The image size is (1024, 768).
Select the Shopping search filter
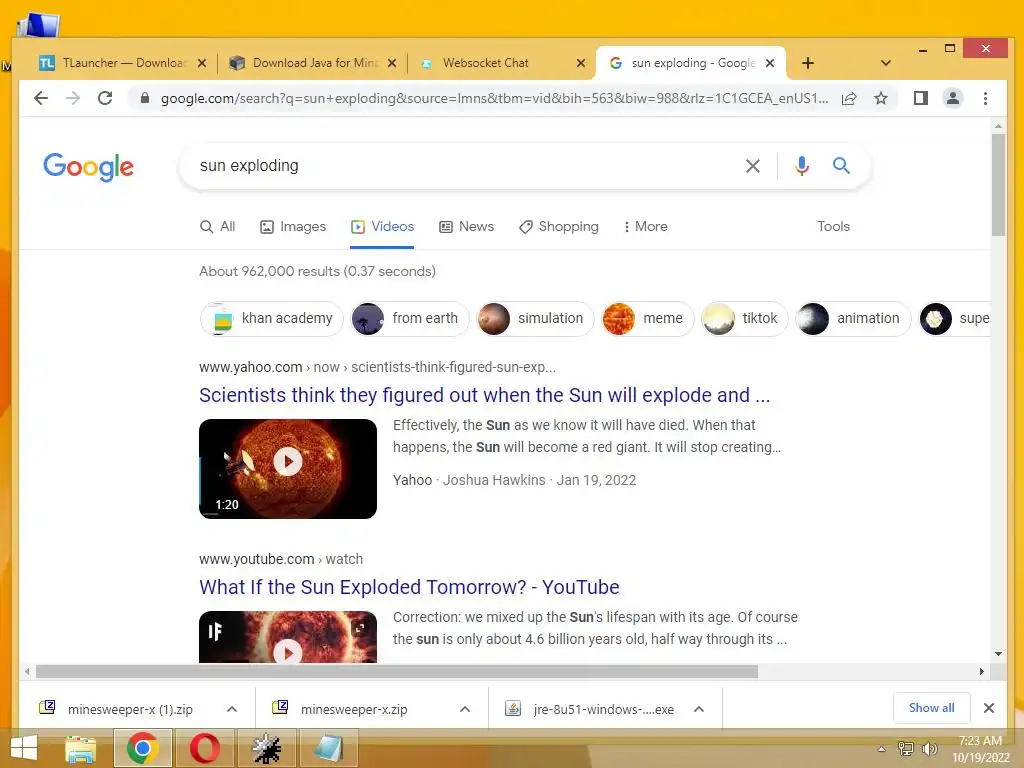(x=558, y=227)
